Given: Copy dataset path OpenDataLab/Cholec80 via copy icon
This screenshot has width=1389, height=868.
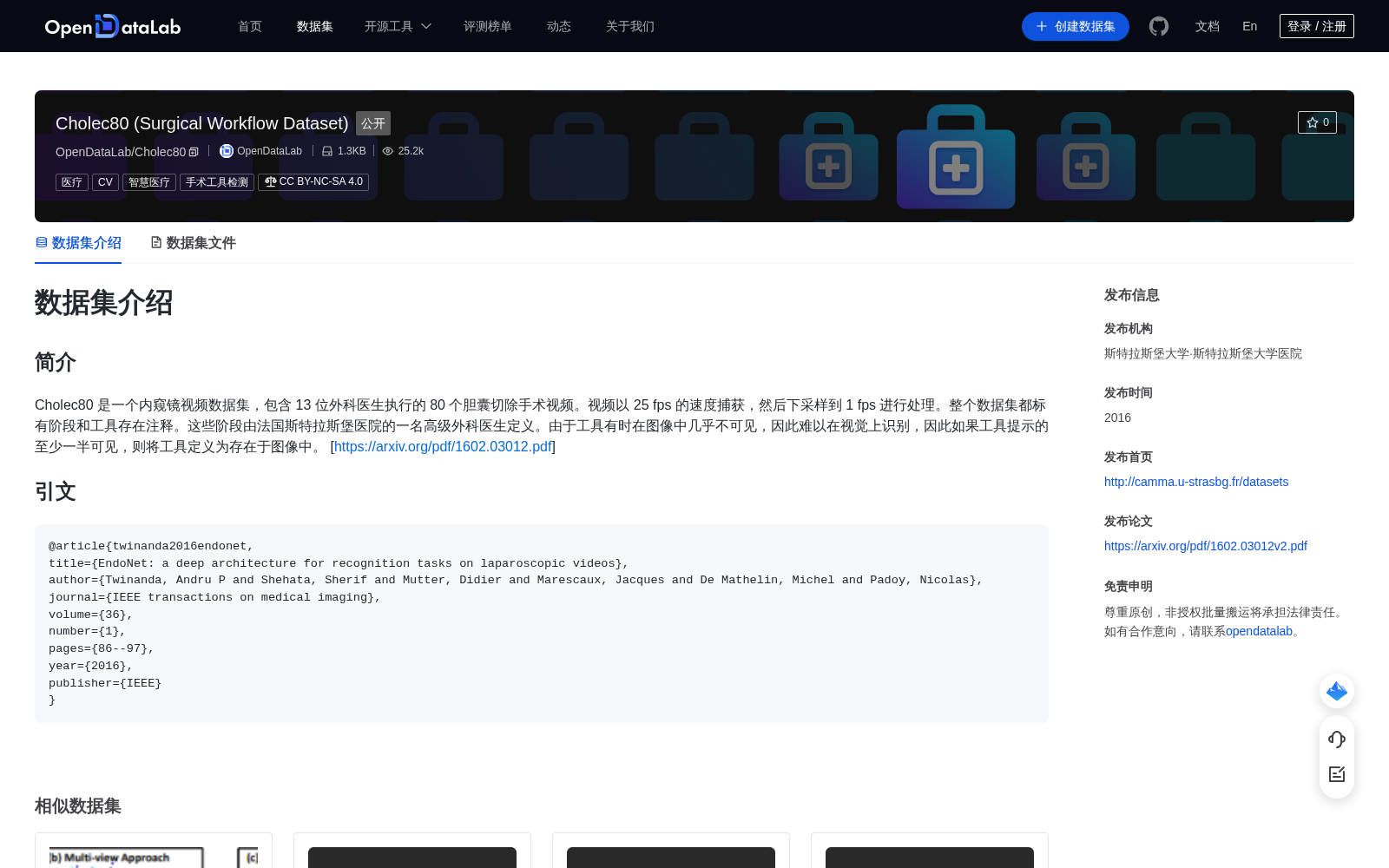Looking at the screenshot, I should coord(194,152).
